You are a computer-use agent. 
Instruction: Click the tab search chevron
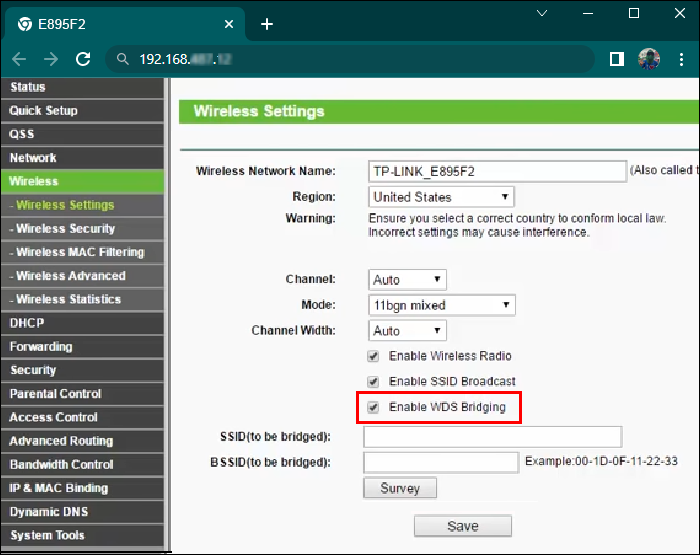tap(541, 14)
